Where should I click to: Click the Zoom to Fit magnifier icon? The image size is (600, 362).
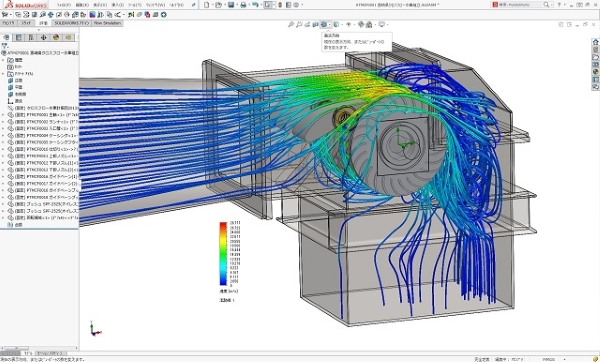[x=291, y=24]
